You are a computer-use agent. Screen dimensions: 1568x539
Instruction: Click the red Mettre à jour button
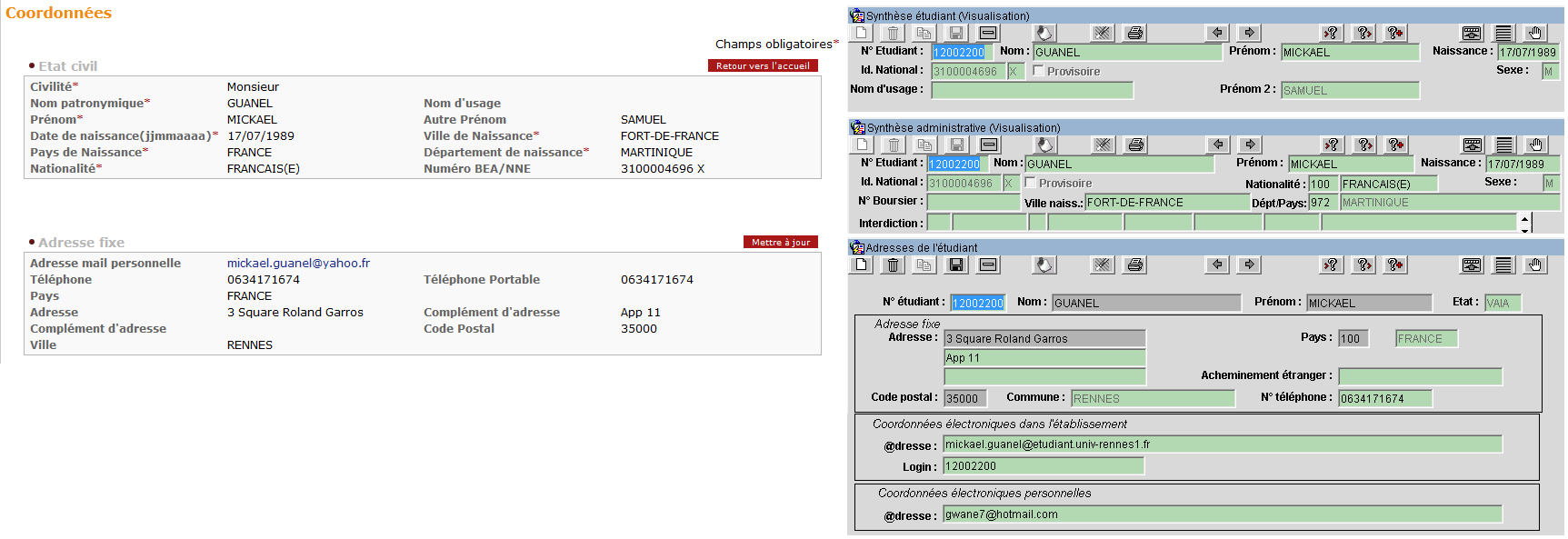(780, 242)
